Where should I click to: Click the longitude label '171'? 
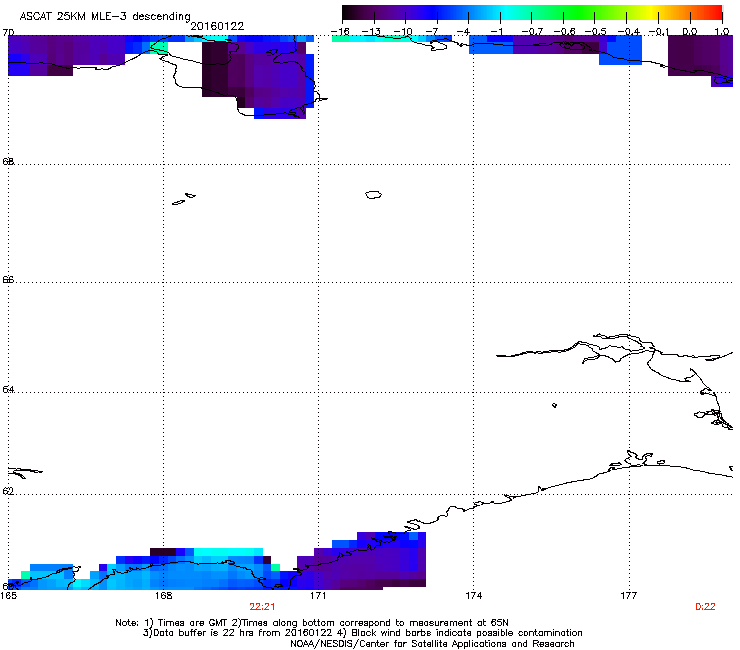tap(318, 596)
